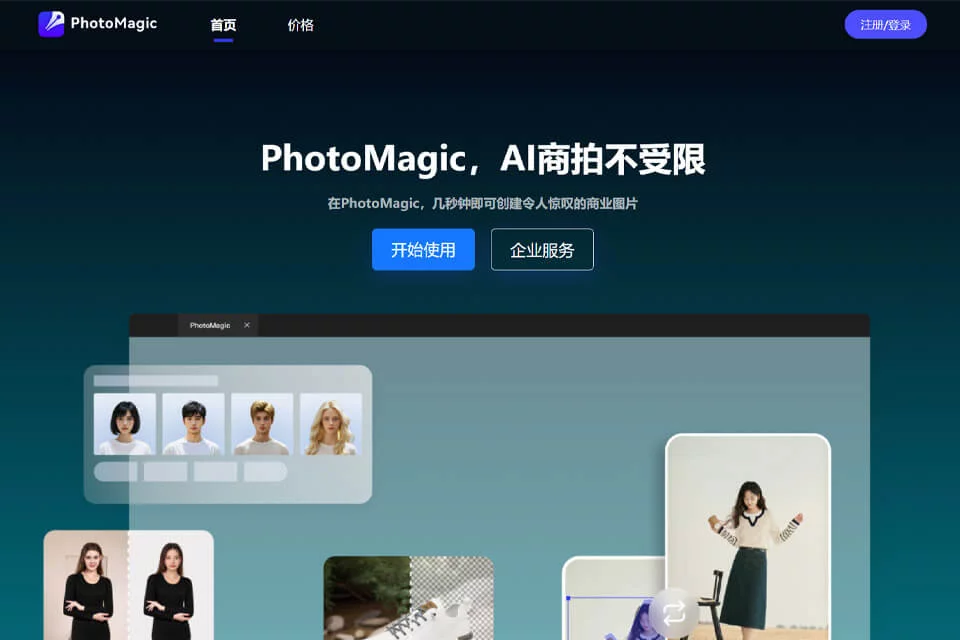Click the swap arrows icon on model image
Viewport: 960px width, 640px height.
[x=673, y=612]
